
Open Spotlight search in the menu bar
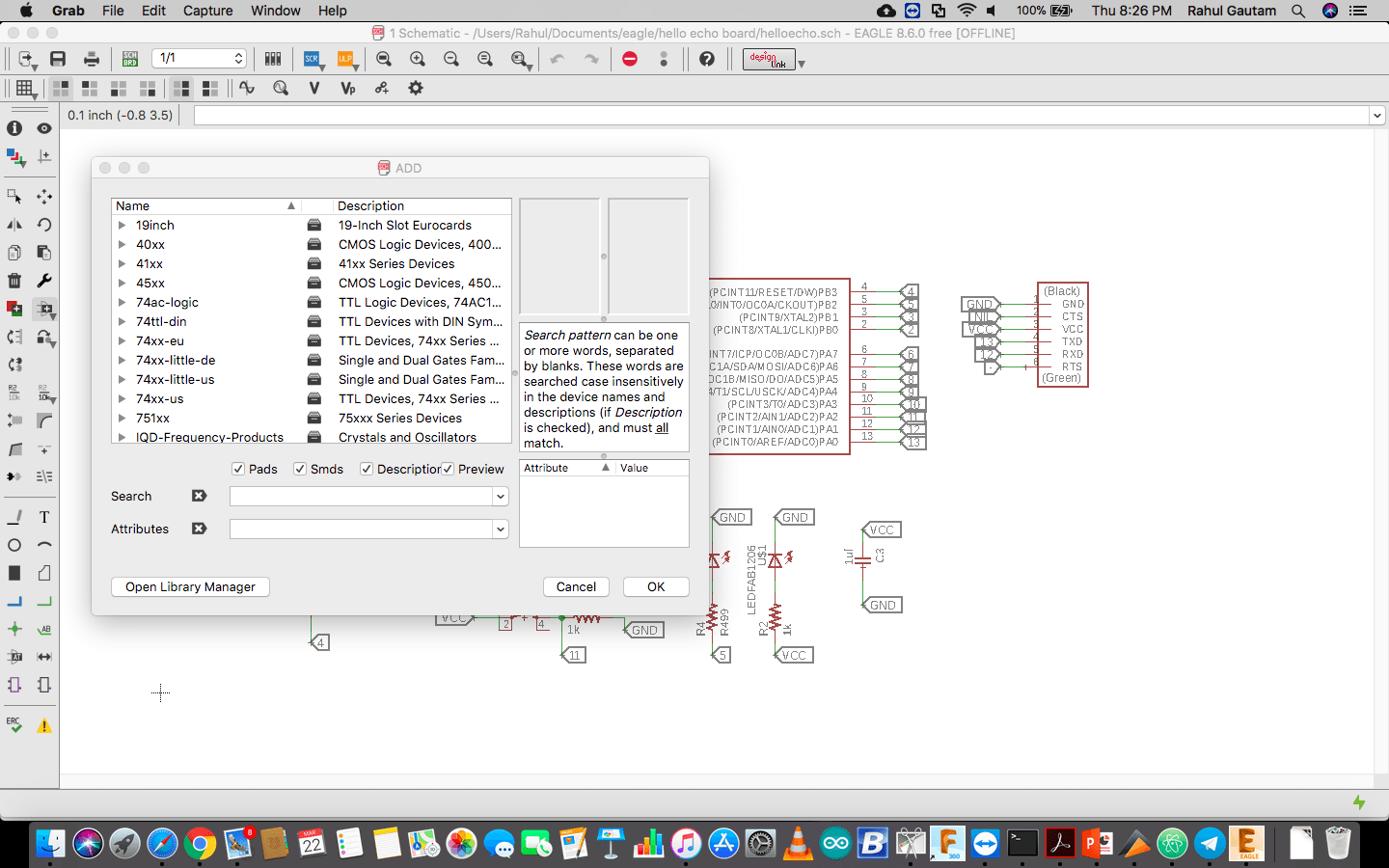pyautogui.click(x=1298, y=11)
